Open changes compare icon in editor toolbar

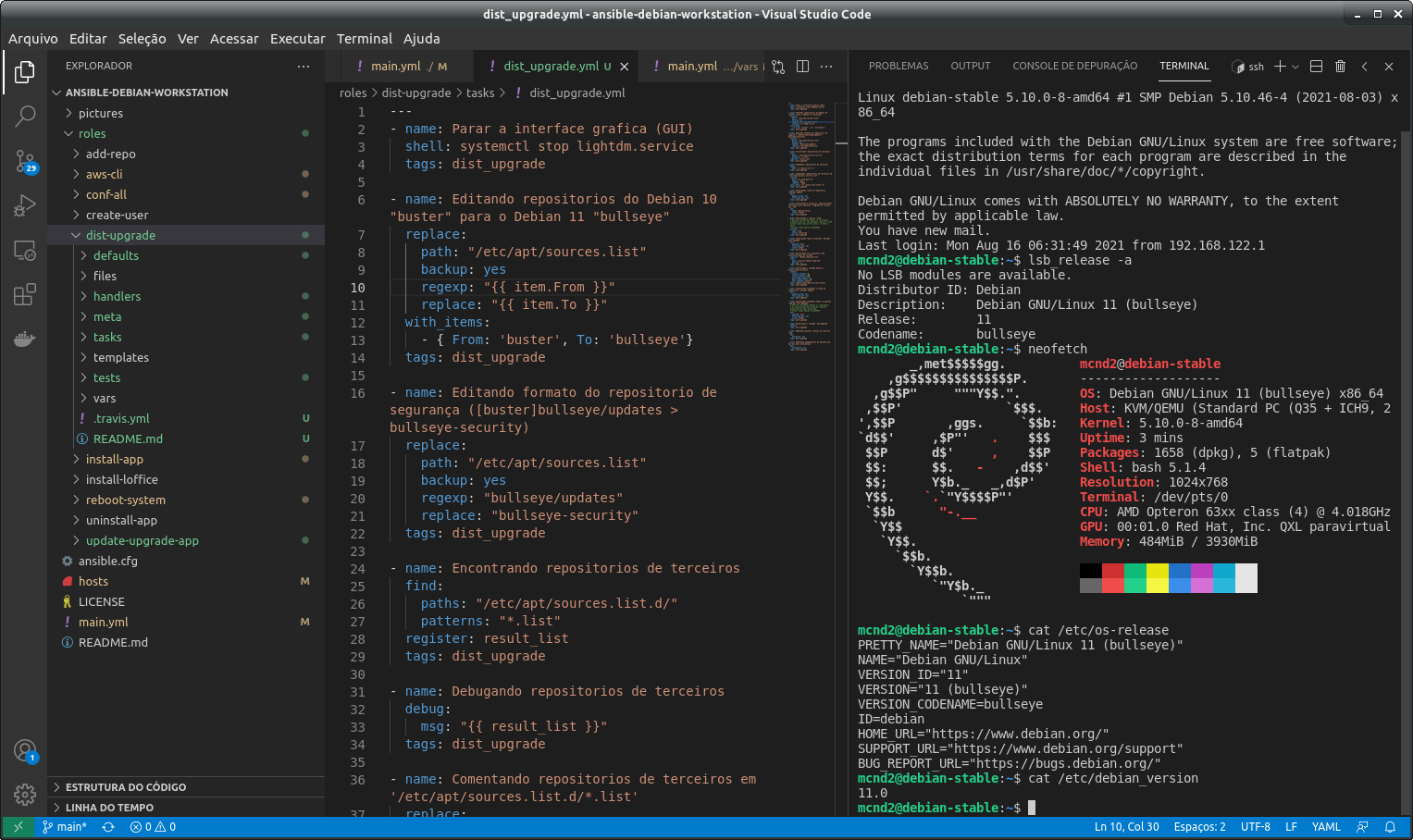point(778,67)
